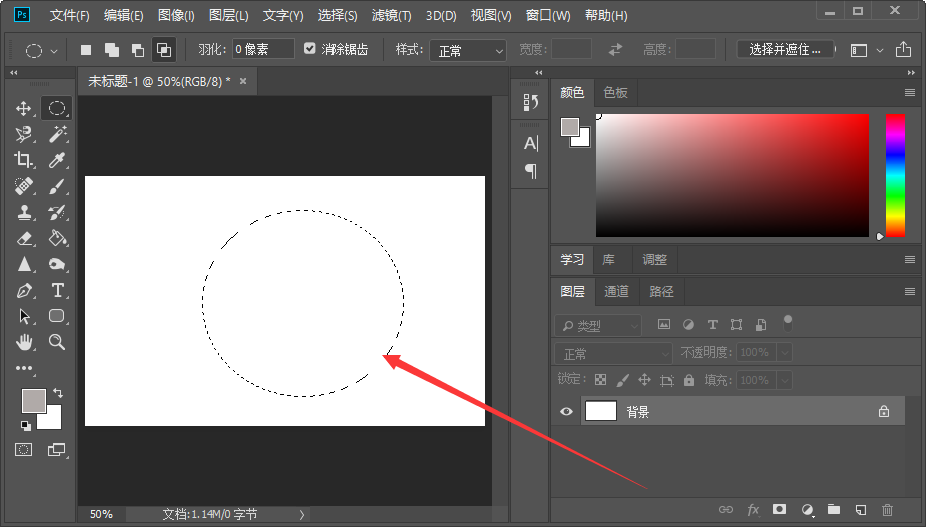Image resolution: width=926 pixels, height=527 pixels.
Task: Activate the Horizontal Type tool
Action: 58,290
